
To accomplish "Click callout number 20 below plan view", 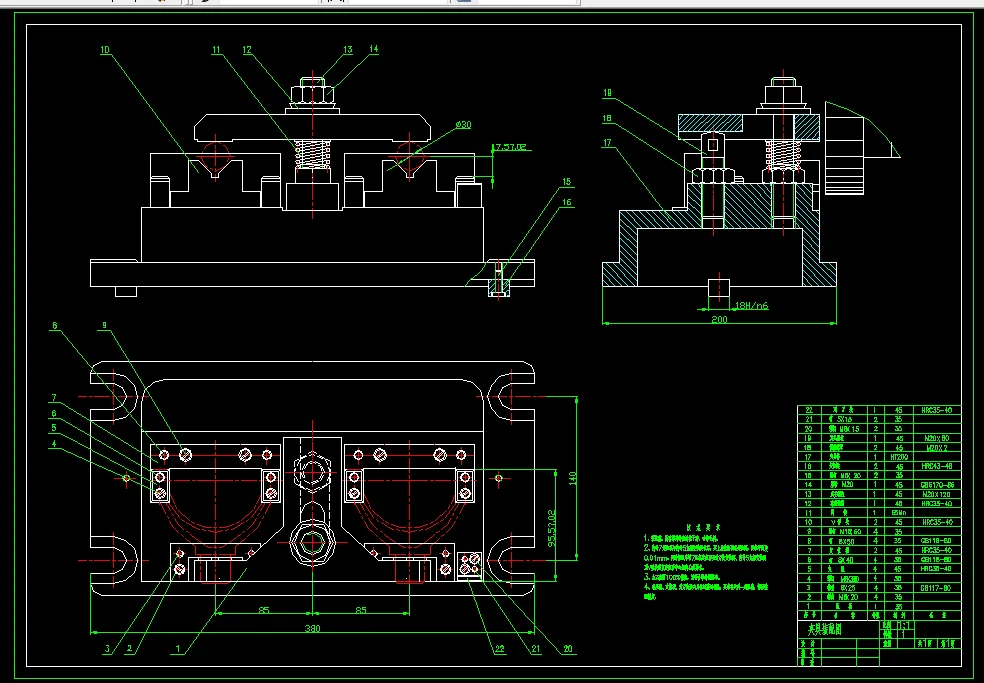I will coord(567,648).
